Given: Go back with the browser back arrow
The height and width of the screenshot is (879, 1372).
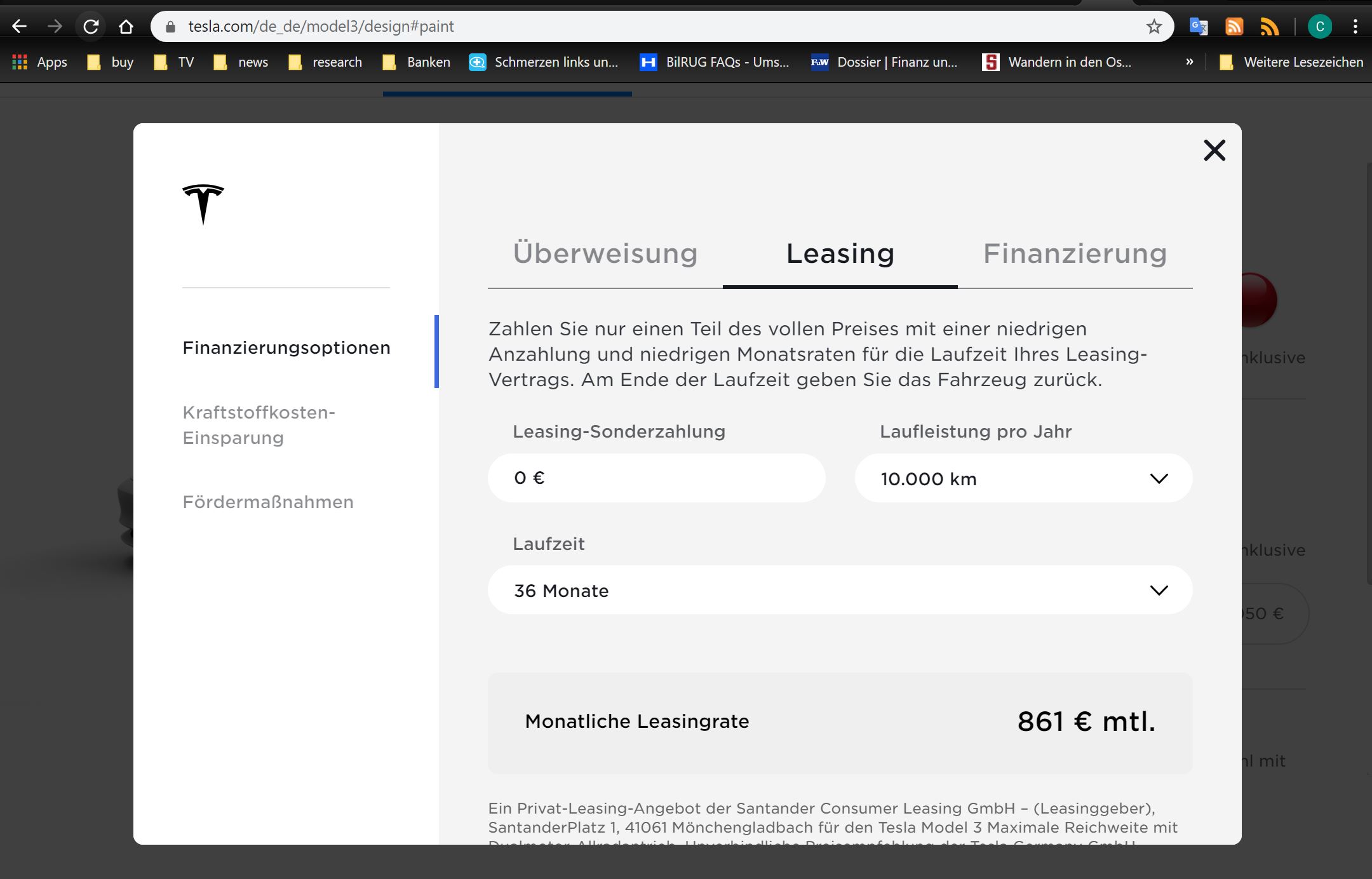Looking at the screenshot, I should (x=20, y=27).
